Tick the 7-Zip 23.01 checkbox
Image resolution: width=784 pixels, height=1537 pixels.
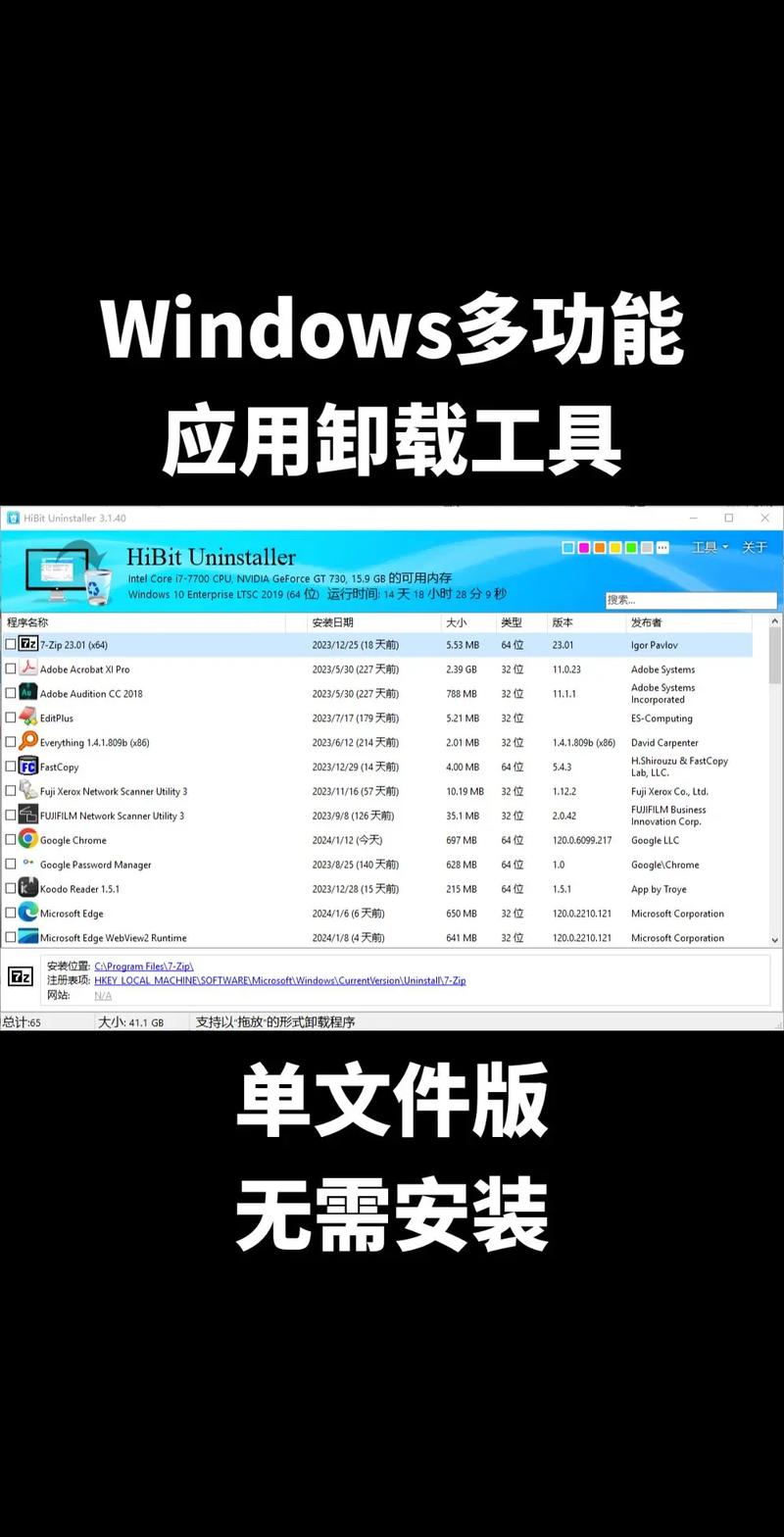[x=11, y=644]
